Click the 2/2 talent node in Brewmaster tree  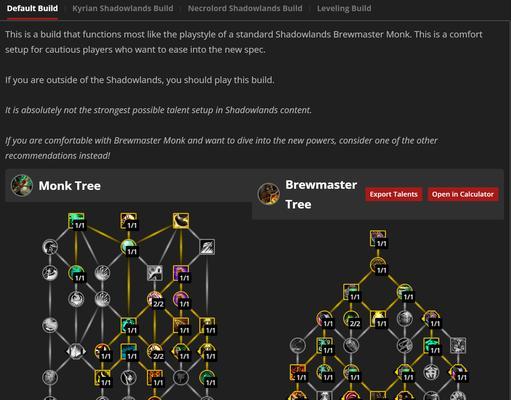tap(351, 319)
